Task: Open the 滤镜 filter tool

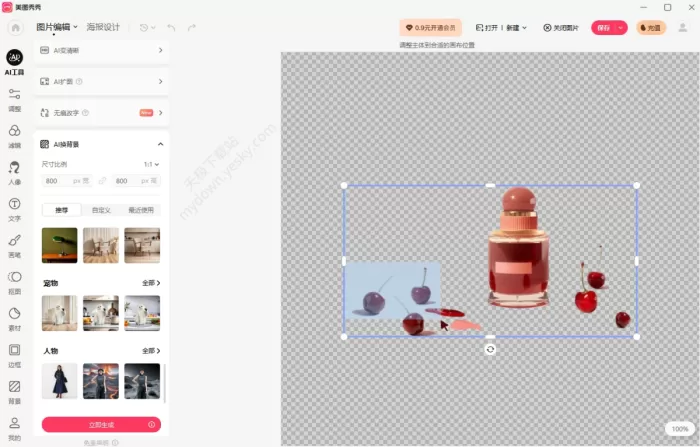Action: [14, 136]
